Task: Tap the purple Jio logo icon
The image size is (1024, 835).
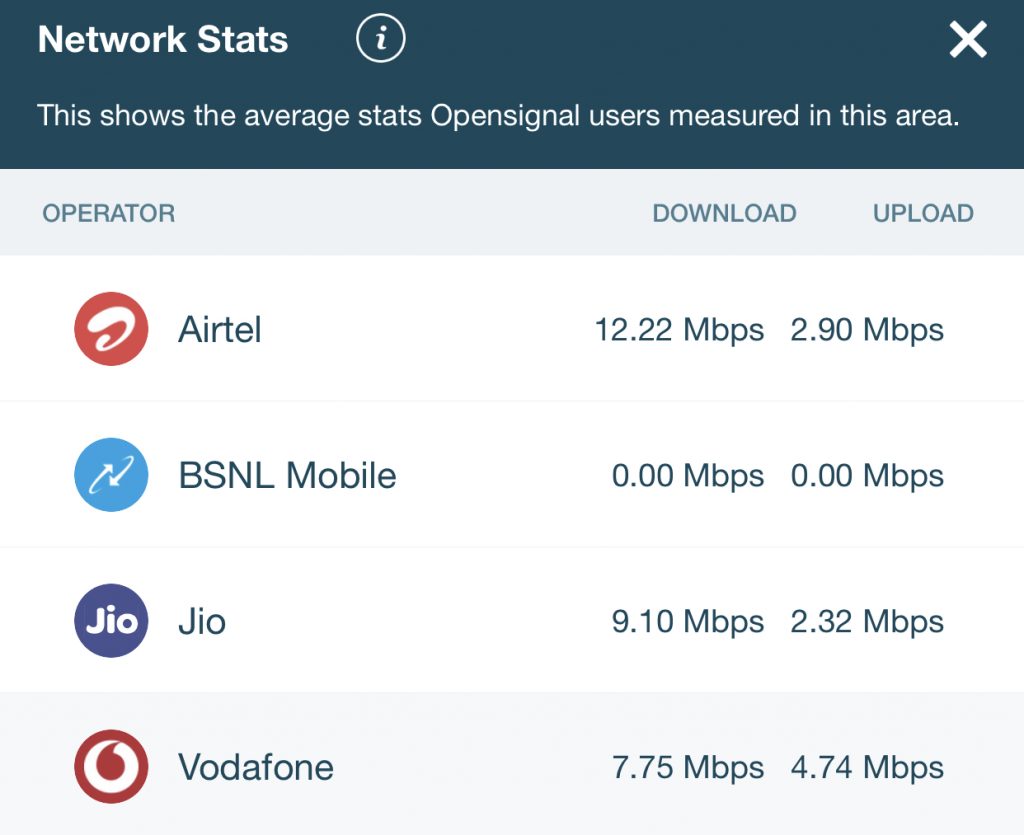Action: pos(111,620)
